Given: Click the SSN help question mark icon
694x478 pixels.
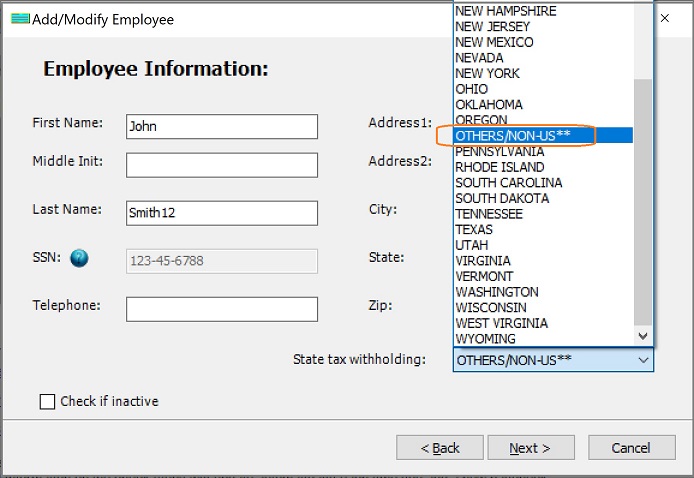Looking at the screenshot, I should 79,259.
